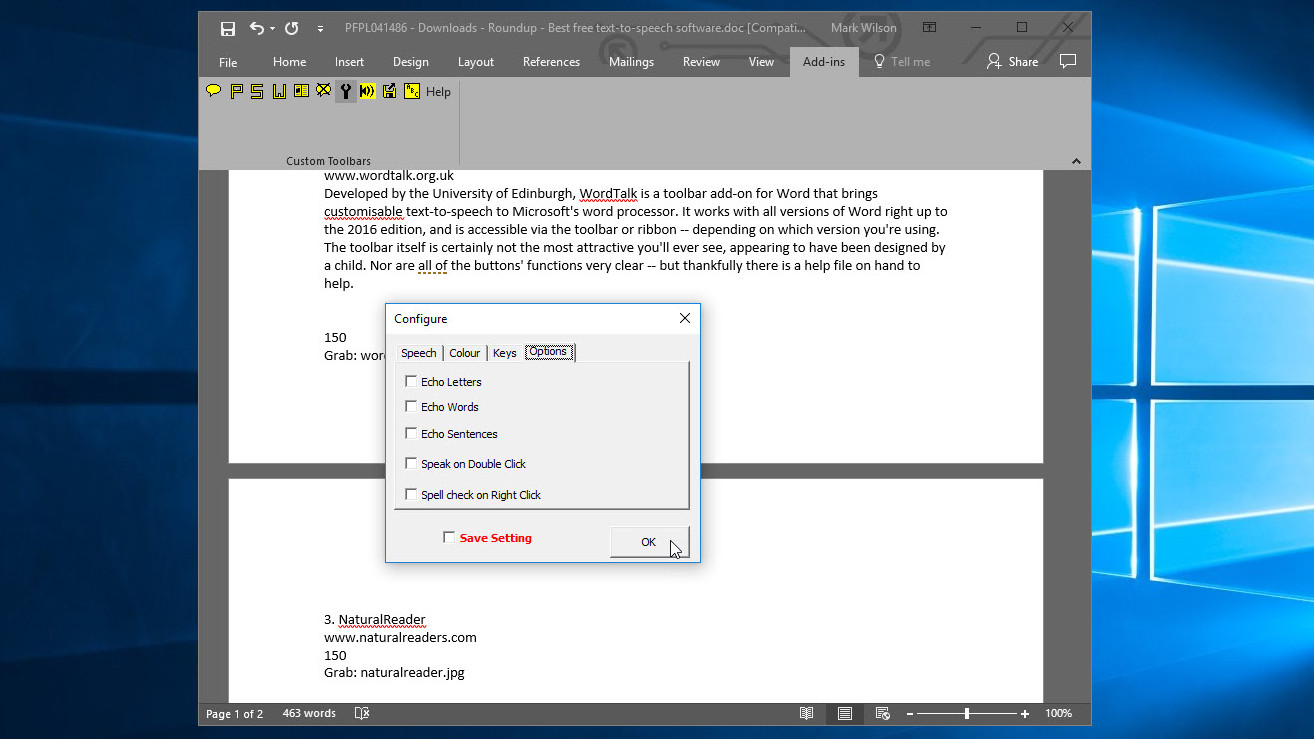Screen dimensions: 1314x739
Task: Click the www.naturalreaders.com text in document
Action: pyautogui.click(x=400, y=637)
